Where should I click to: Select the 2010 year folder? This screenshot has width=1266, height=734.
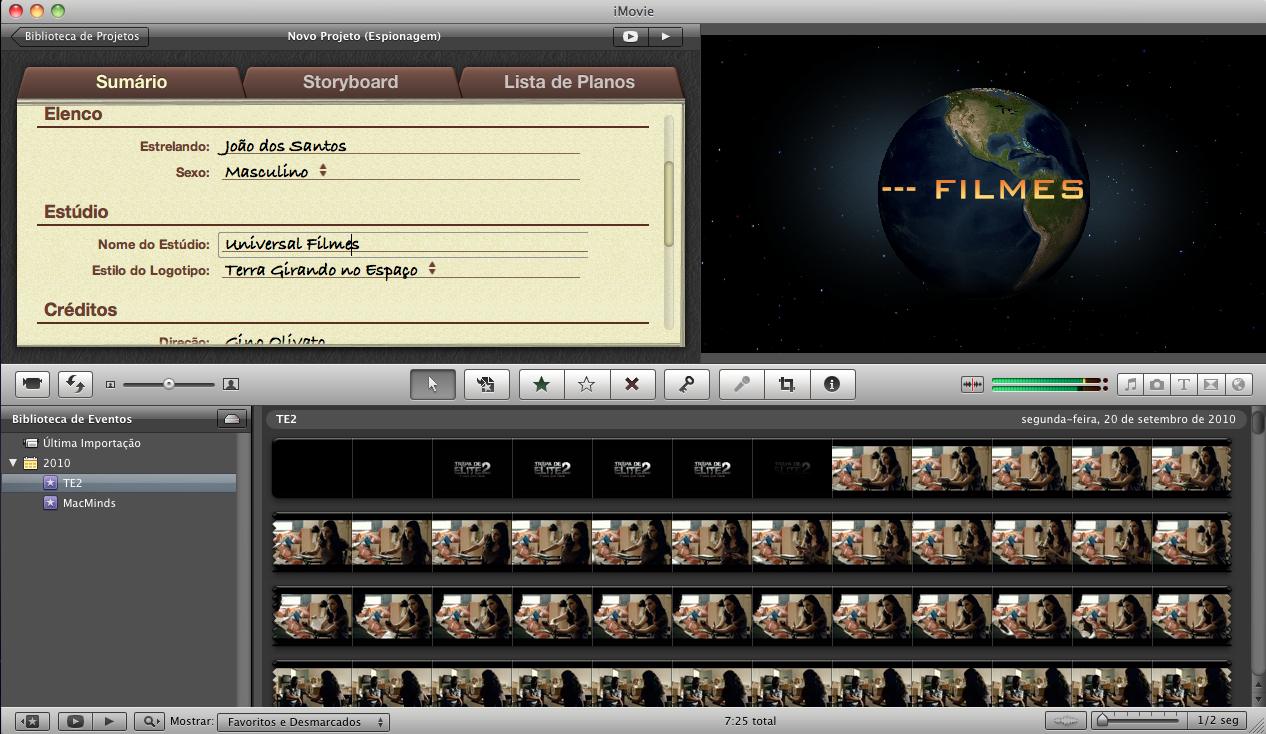pos(56,463)
